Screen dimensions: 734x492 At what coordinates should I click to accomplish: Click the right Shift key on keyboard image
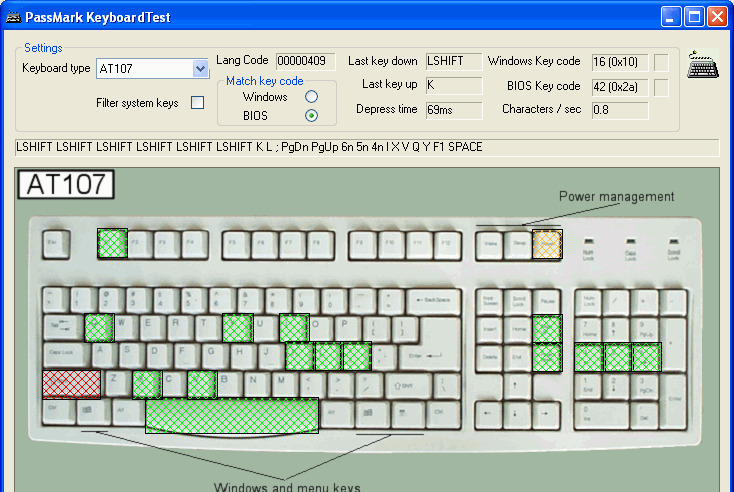point(408,385)
